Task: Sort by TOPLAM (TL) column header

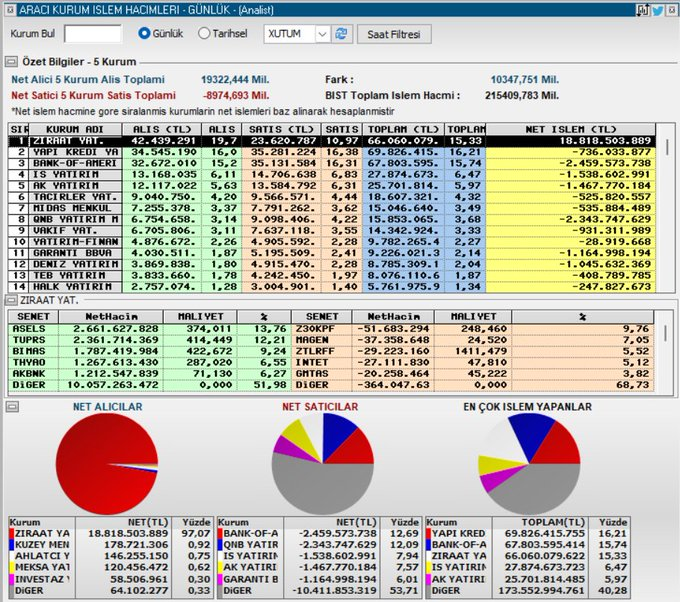Action: 403,129
